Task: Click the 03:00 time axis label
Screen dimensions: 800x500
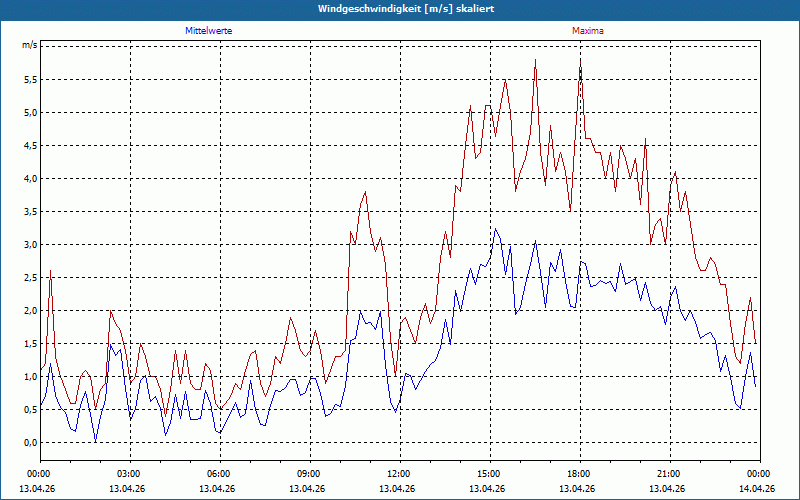Action: (130, 474)
